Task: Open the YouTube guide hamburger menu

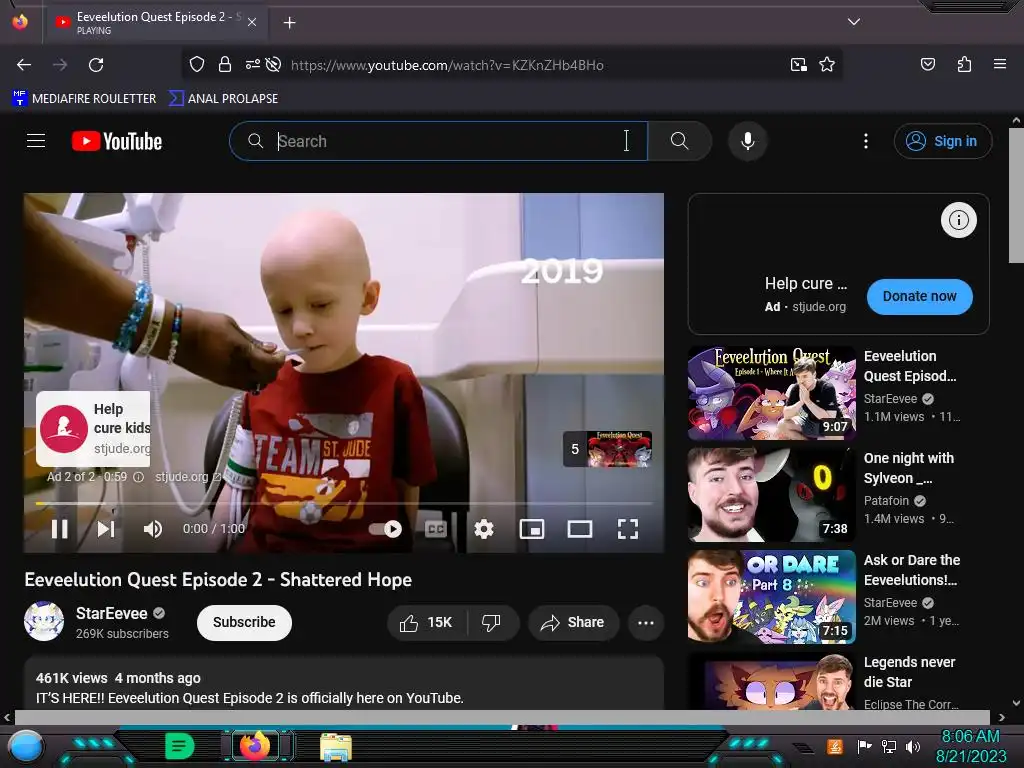Action: [36, 141]
